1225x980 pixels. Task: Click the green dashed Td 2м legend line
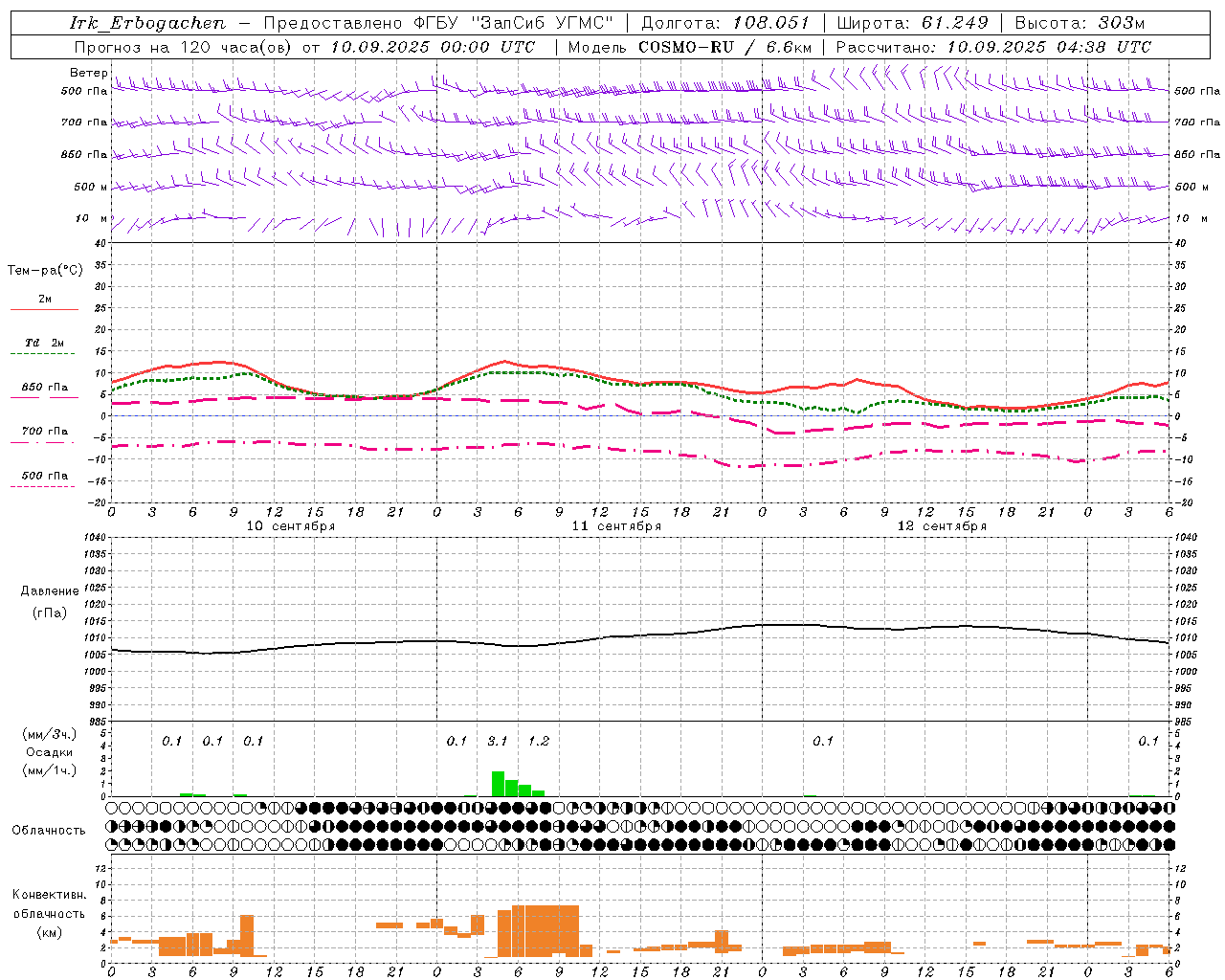(x=42, y=354)
